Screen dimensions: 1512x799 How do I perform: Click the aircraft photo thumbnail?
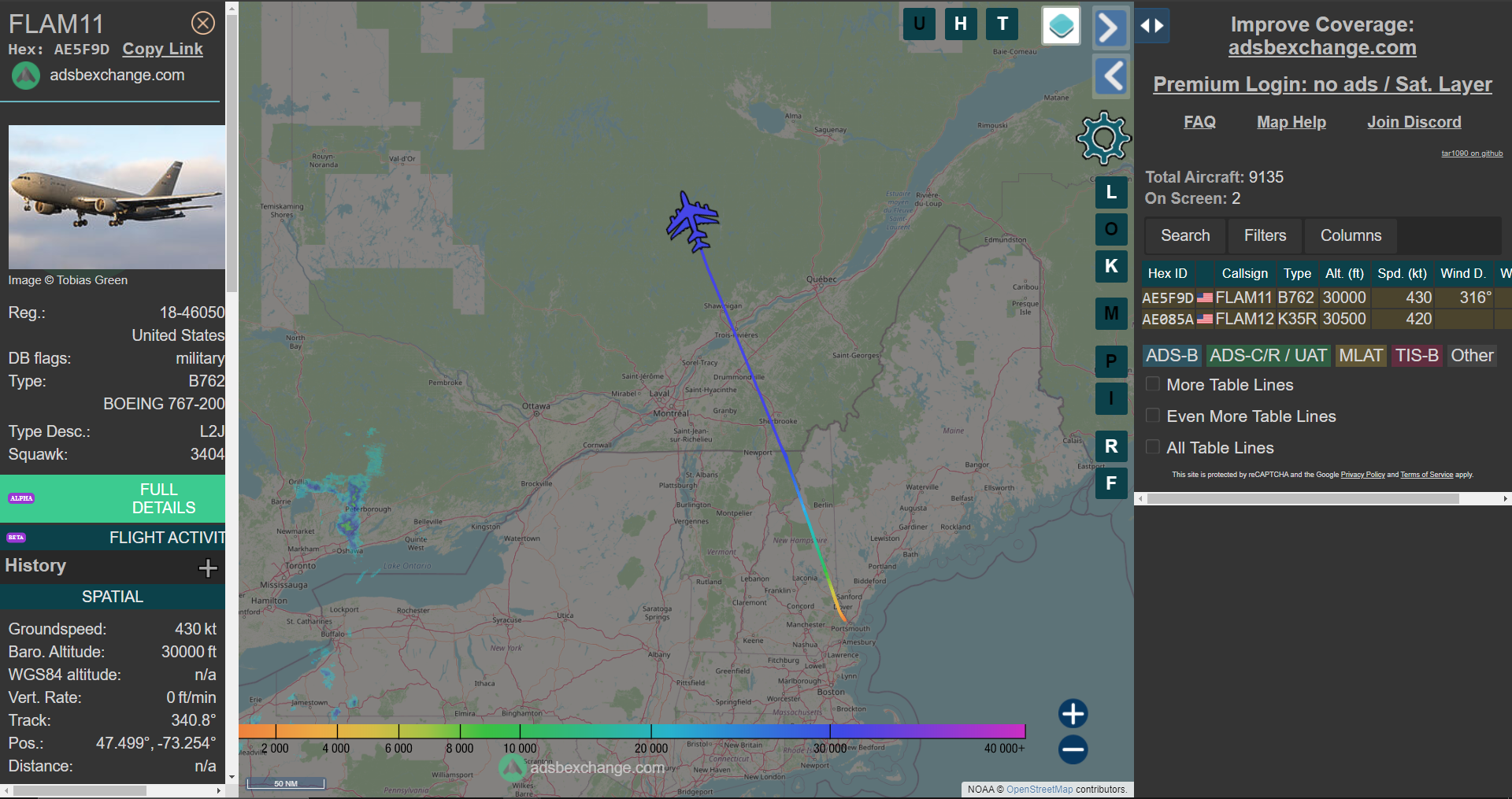click(117, 197)
